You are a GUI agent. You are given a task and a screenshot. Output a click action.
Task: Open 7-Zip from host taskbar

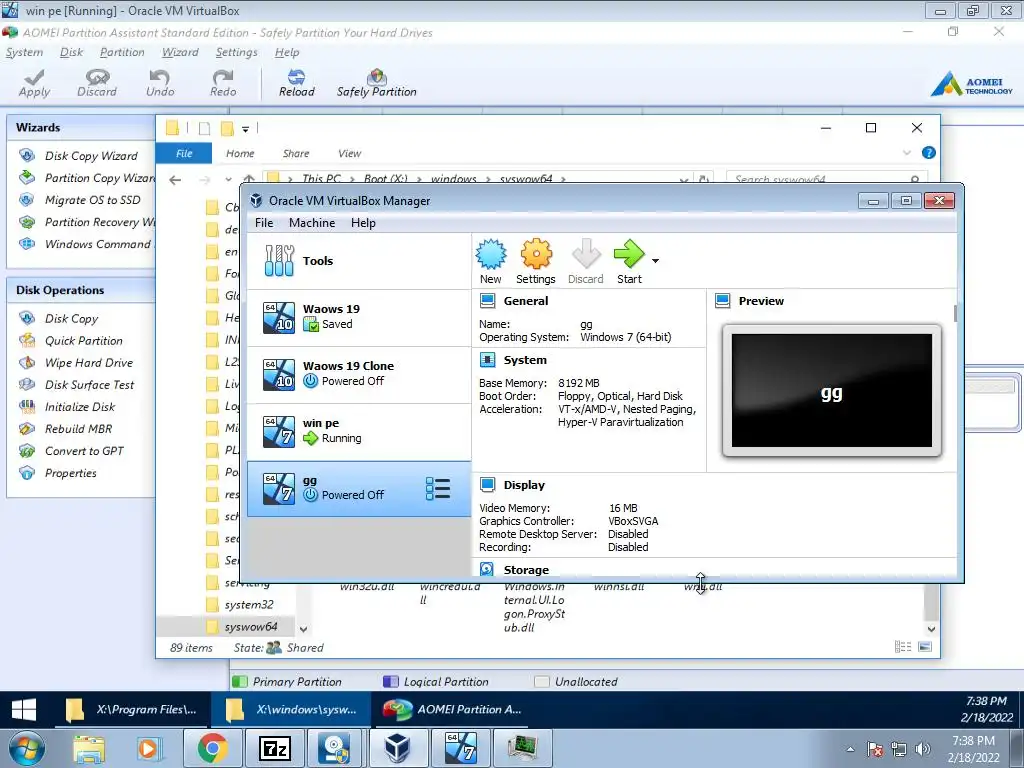coord(274,748)
